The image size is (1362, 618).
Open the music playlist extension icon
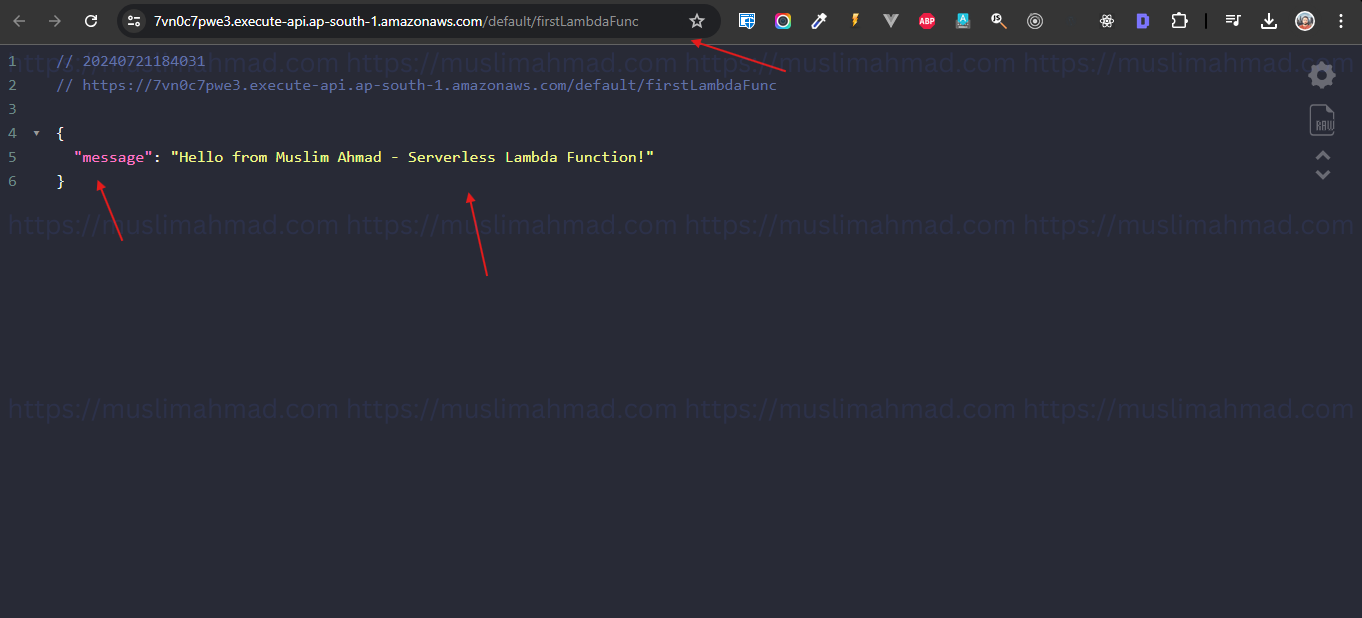(1233, 20)
